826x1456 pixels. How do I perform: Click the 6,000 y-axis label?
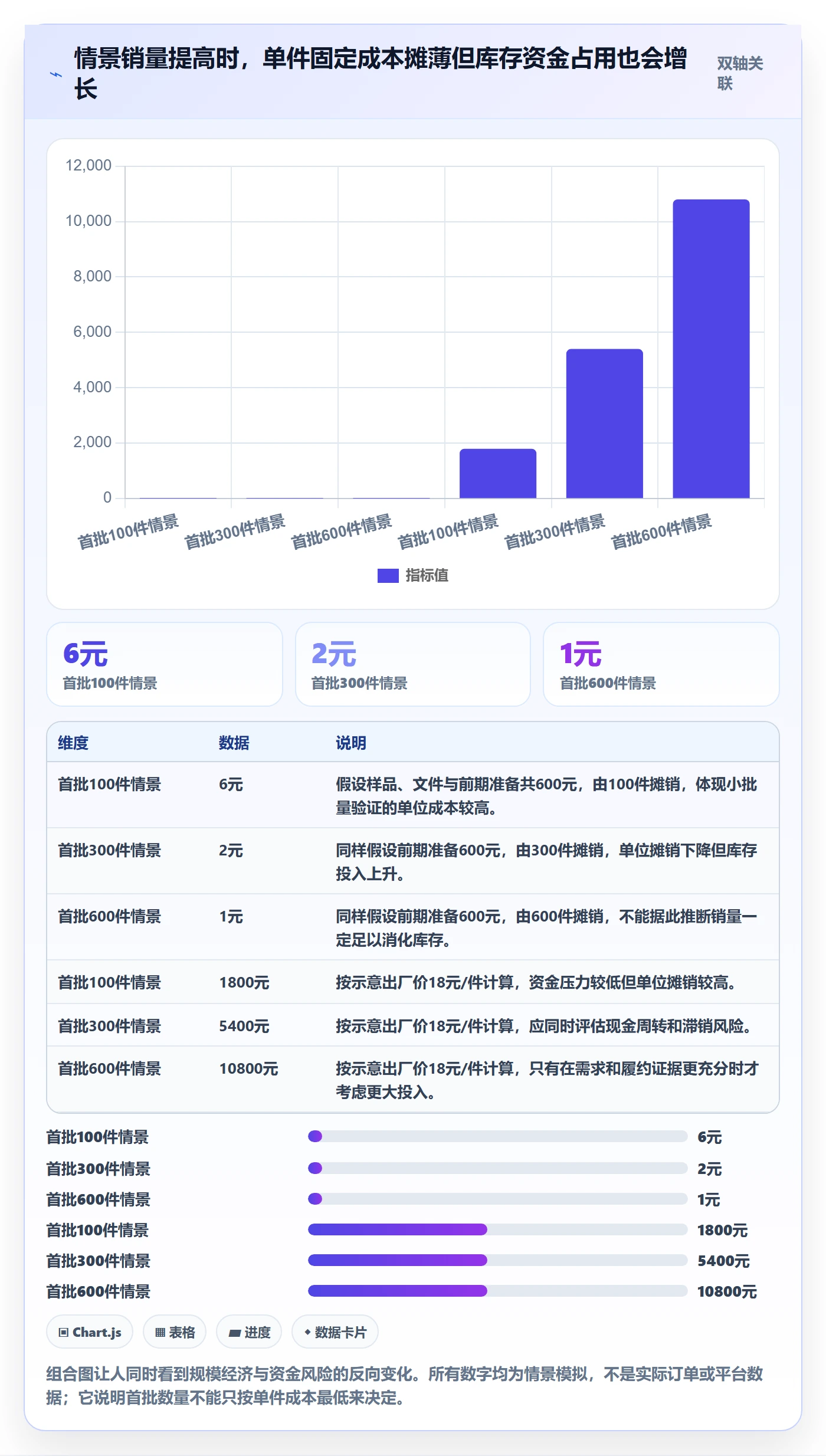click(x=92, y=332)
